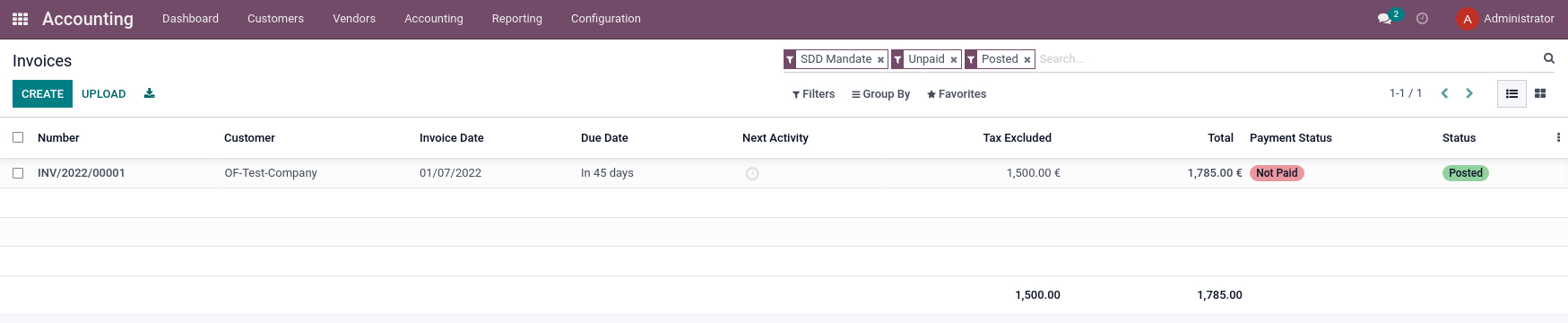Screen dimensions: 1568x323
Task: Expand the Group By dropdown
Action: pos(880,94)
